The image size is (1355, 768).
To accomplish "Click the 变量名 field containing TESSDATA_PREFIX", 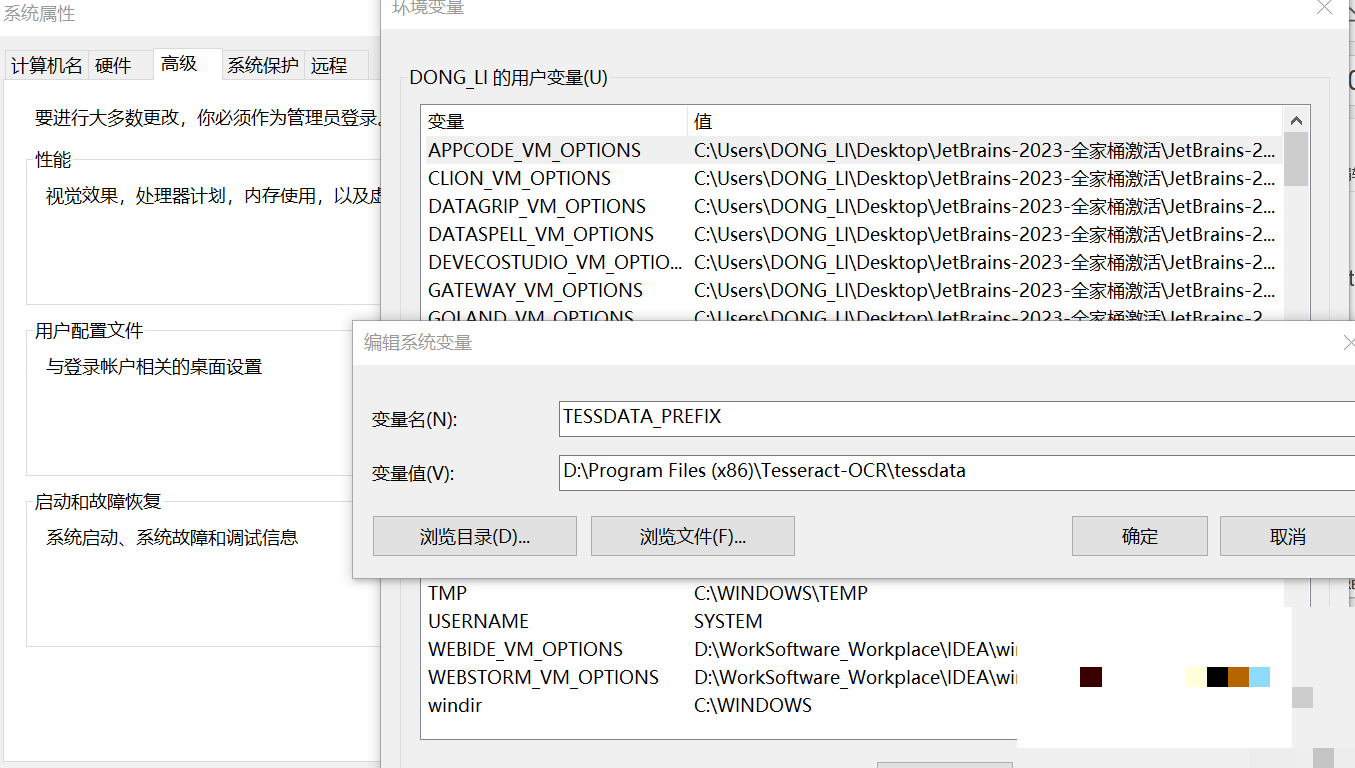I will (x=955, y=418).
